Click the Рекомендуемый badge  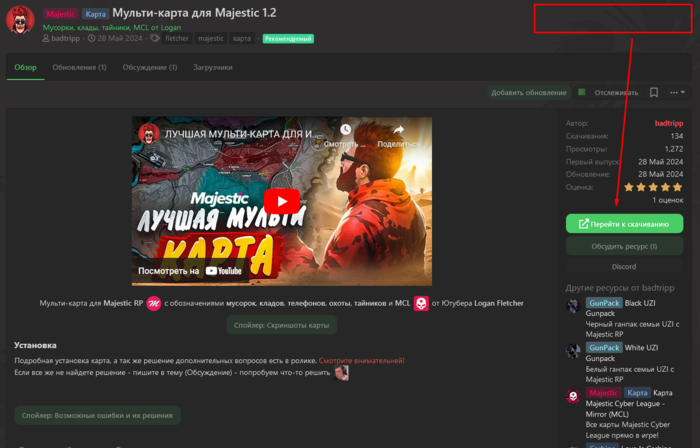288,39
